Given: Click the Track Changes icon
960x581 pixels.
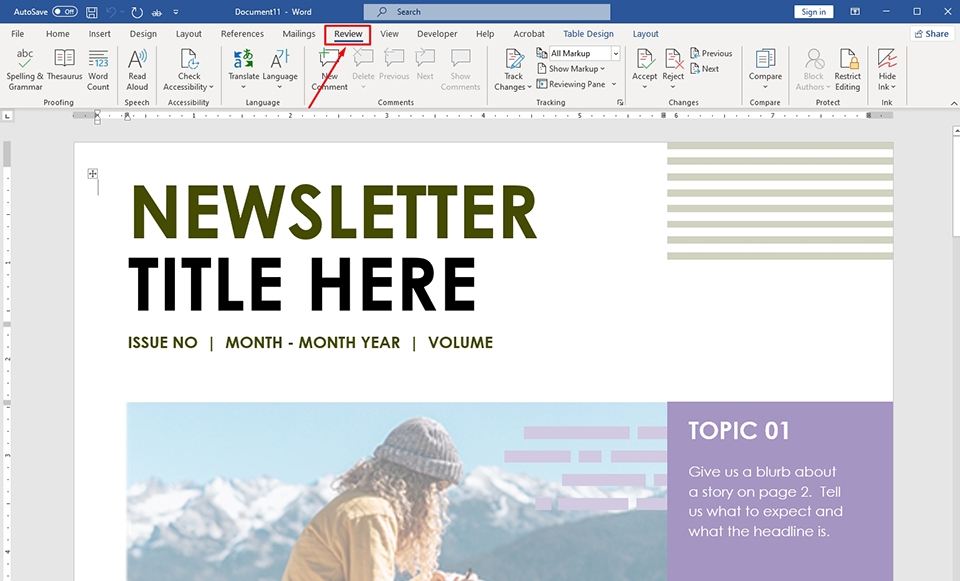Looking at the screenshot, I should point(514,59).
